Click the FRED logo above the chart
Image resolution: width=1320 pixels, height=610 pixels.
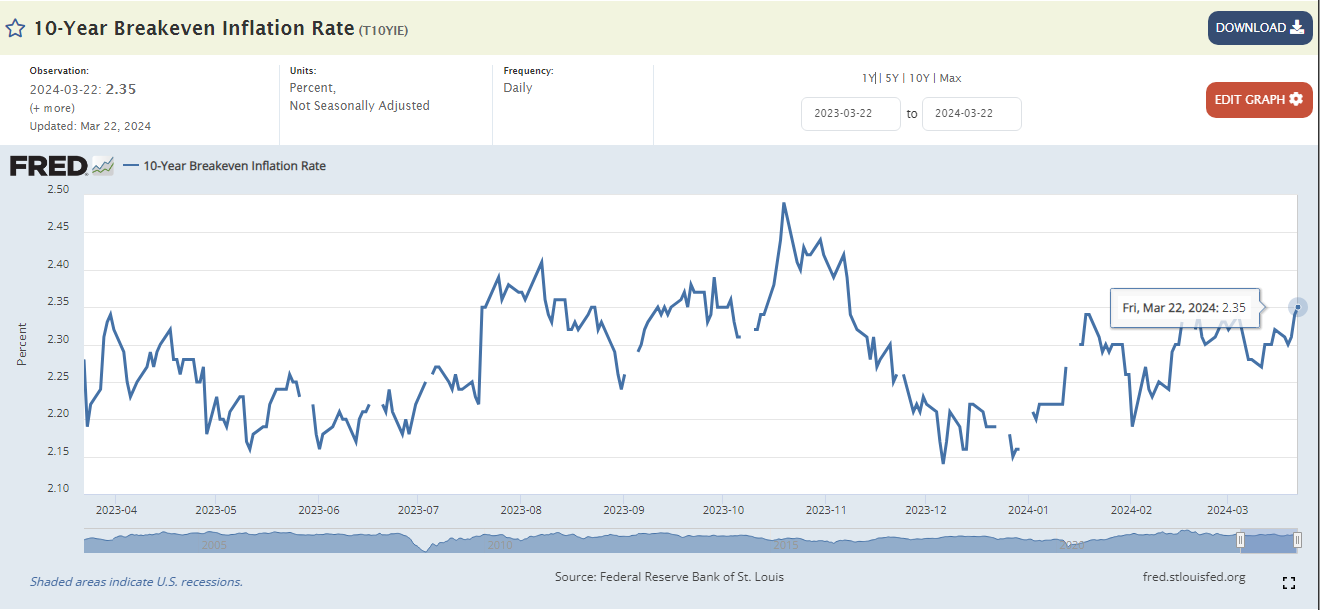[48, 166]
